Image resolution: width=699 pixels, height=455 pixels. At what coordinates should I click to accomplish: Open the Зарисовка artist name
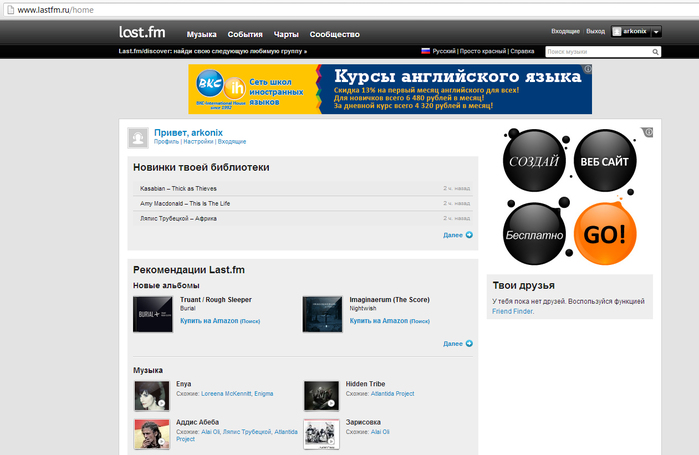(x=363, y=422)
